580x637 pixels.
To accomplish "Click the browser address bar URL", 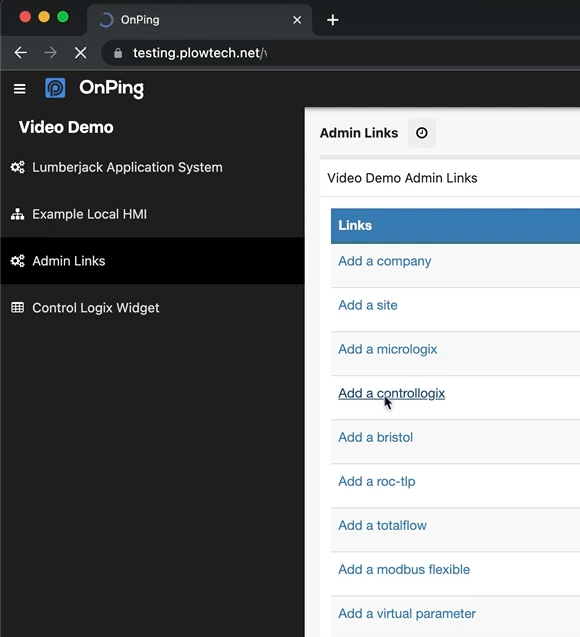I will [x=200, y=53].
